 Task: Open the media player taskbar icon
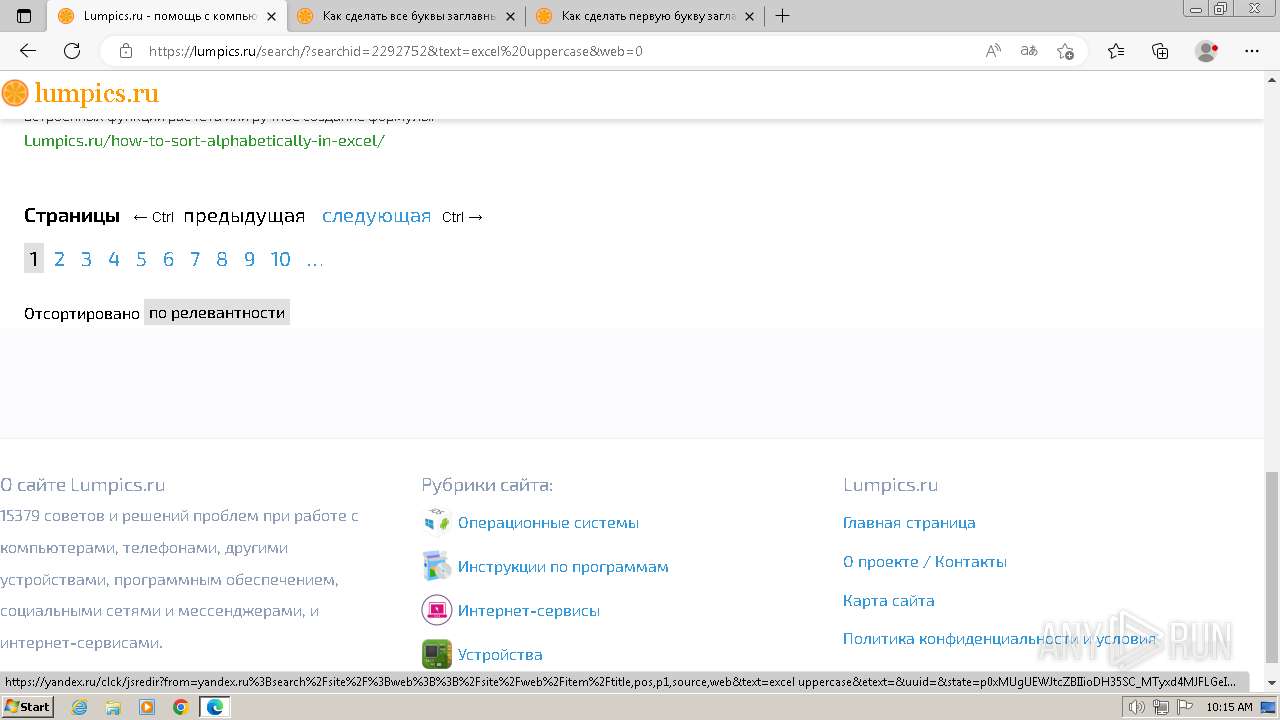[x=147, y=707]
